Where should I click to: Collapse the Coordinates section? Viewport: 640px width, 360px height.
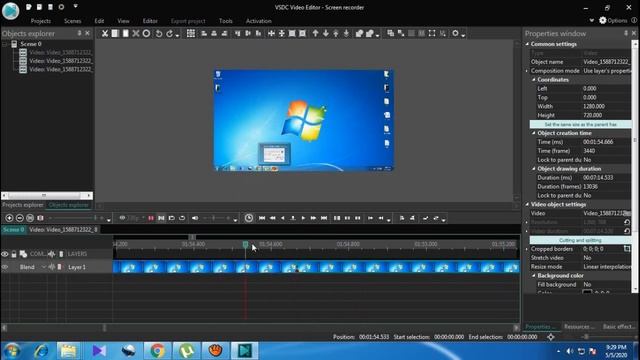pos(533,80)
